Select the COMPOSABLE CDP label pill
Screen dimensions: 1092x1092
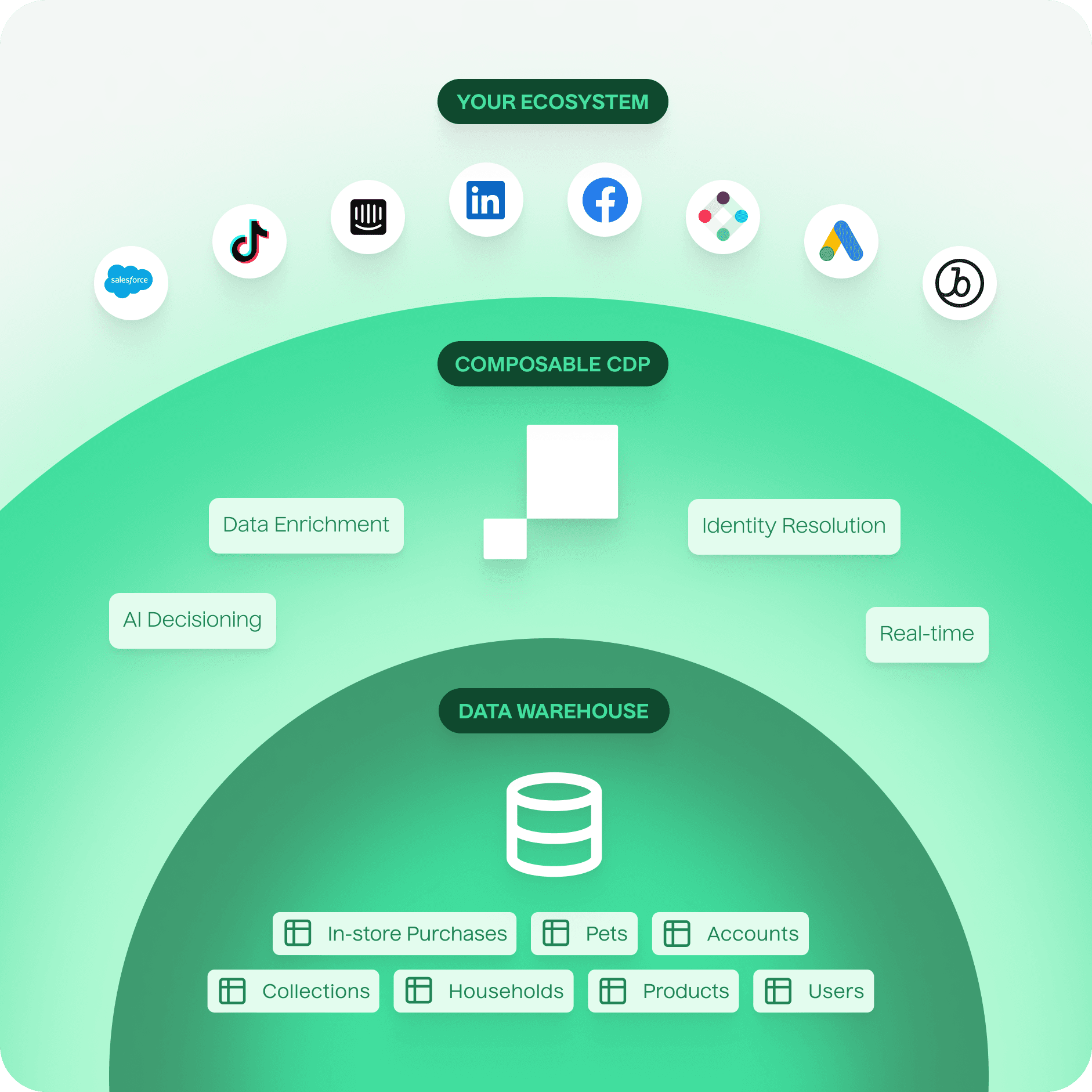pos(552,364)
